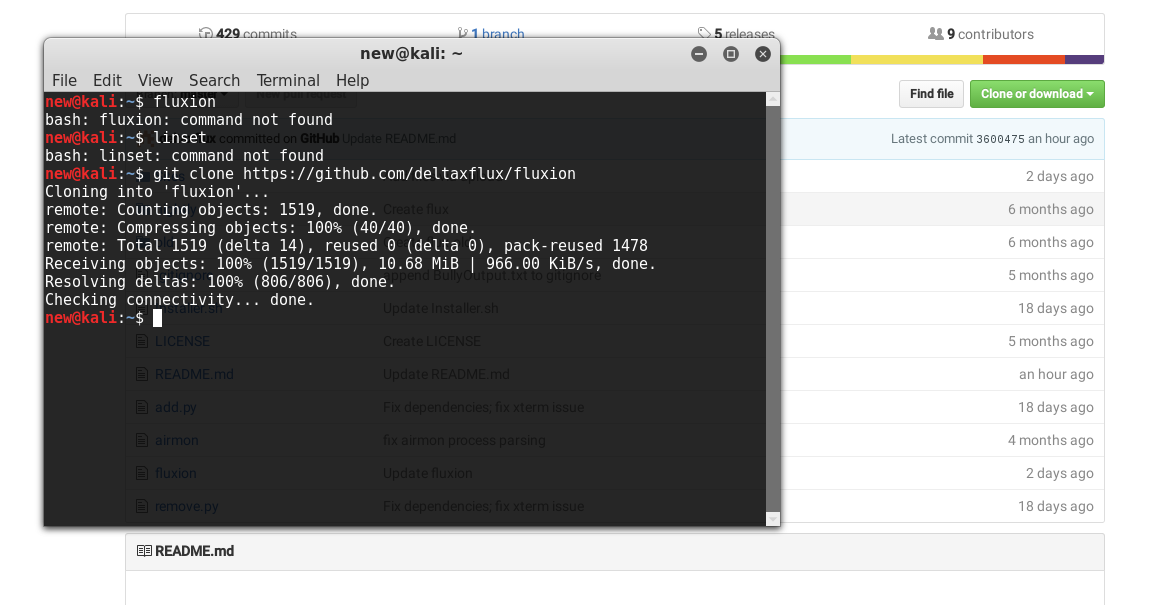
Task: Open the Terminal menu
Action: coord(288,80)
